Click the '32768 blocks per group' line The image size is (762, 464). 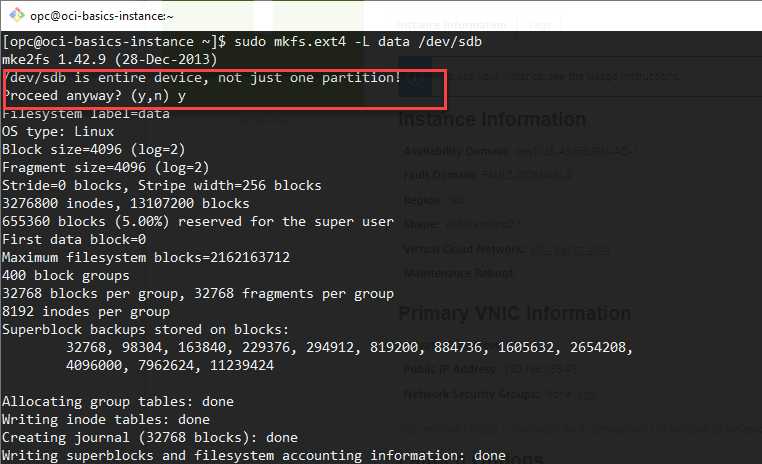pos(198,293)
